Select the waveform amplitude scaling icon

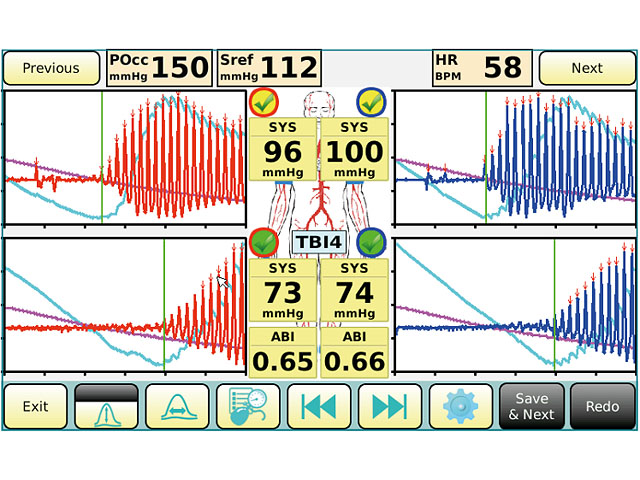tap(107, 406)
